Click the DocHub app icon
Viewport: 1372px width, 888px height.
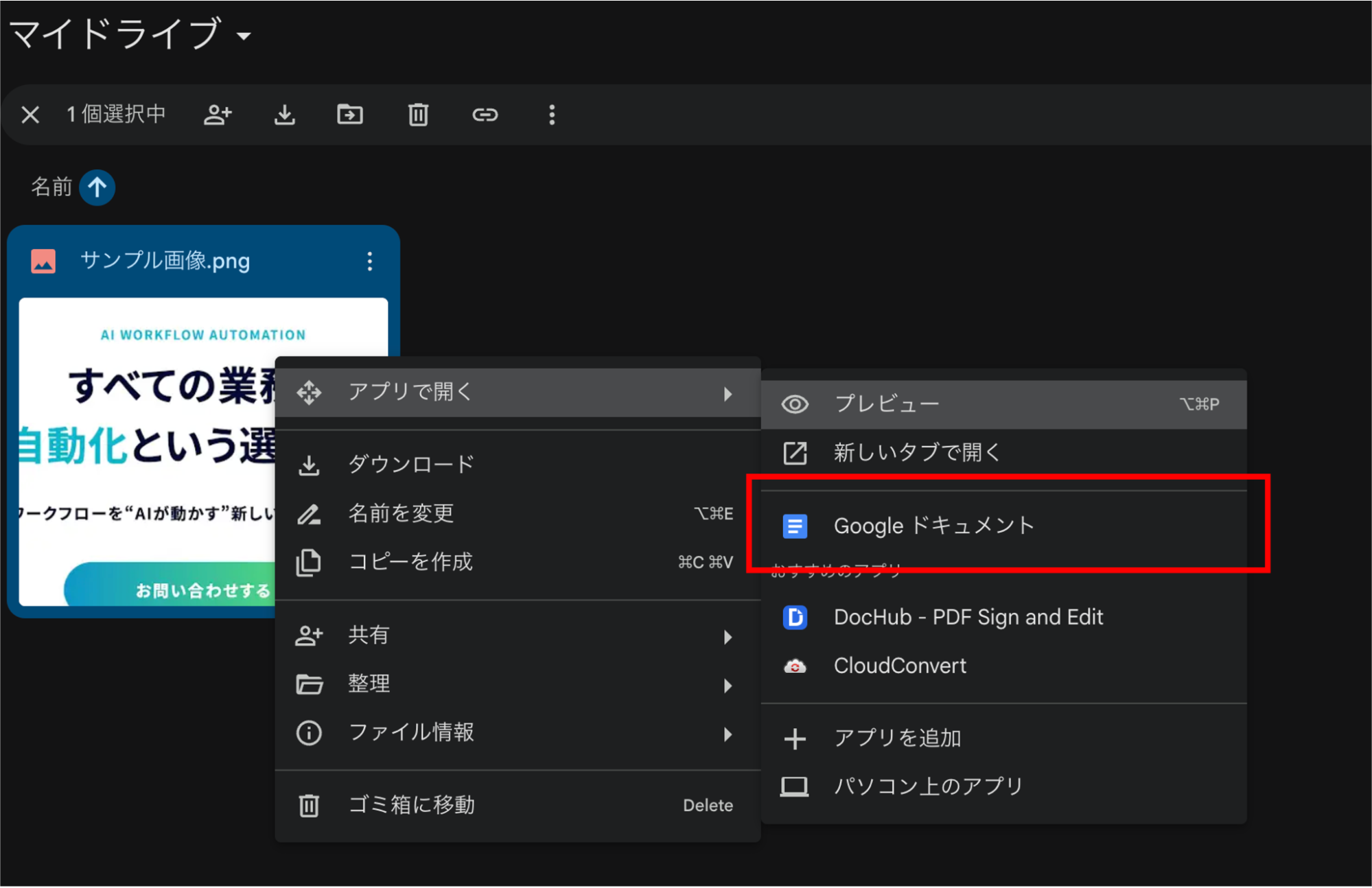point(794,618)
